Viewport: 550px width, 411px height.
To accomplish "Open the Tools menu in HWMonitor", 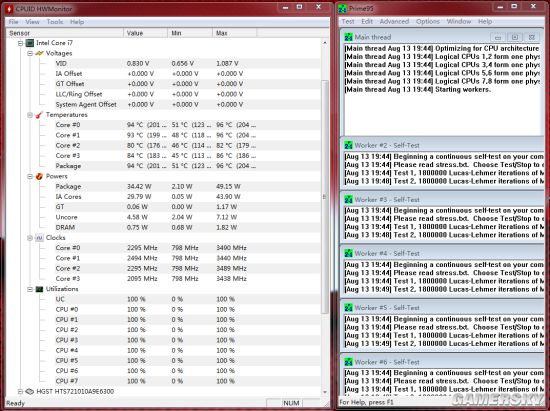I will pyautogui.click(x=55, y=22).
